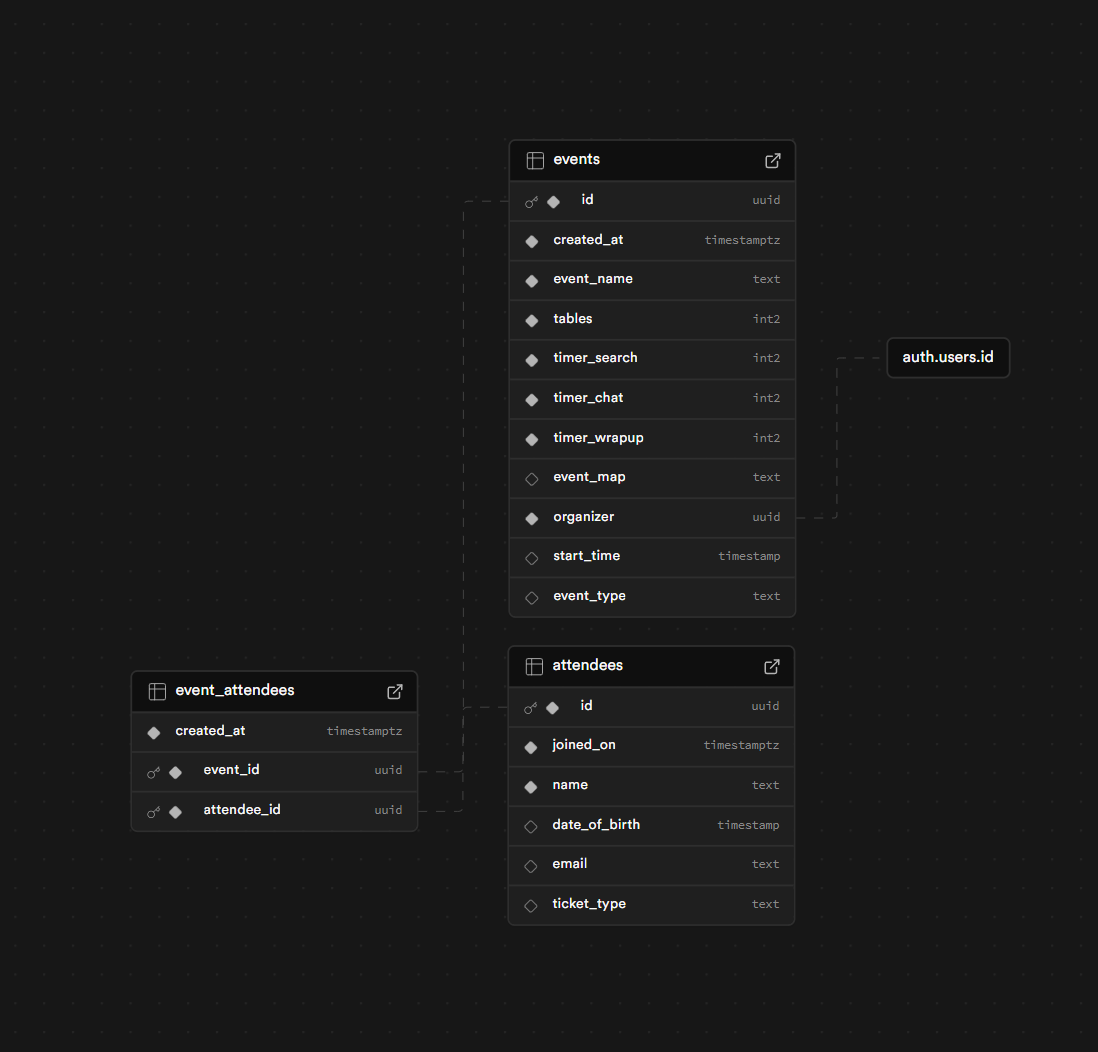The image size is (1098, 1052).
Task: Click the attendee_id column label
Action: pos(242,810)
